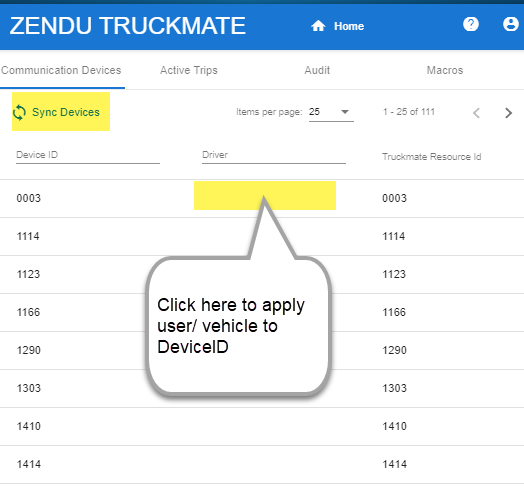Open the Audit tab
Image resolution: width=524 pixels, height=494 pixels.
point(317,70)
